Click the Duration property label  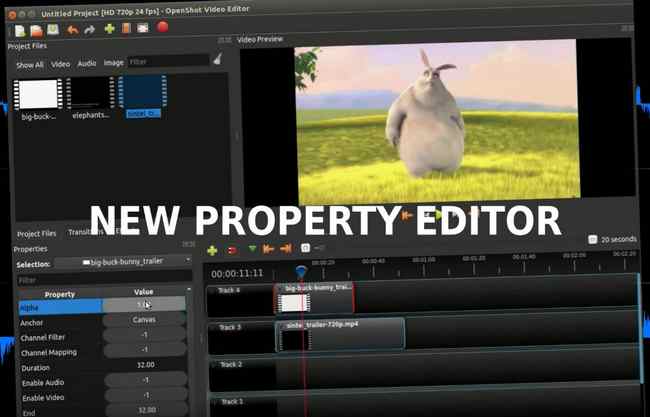36,368
